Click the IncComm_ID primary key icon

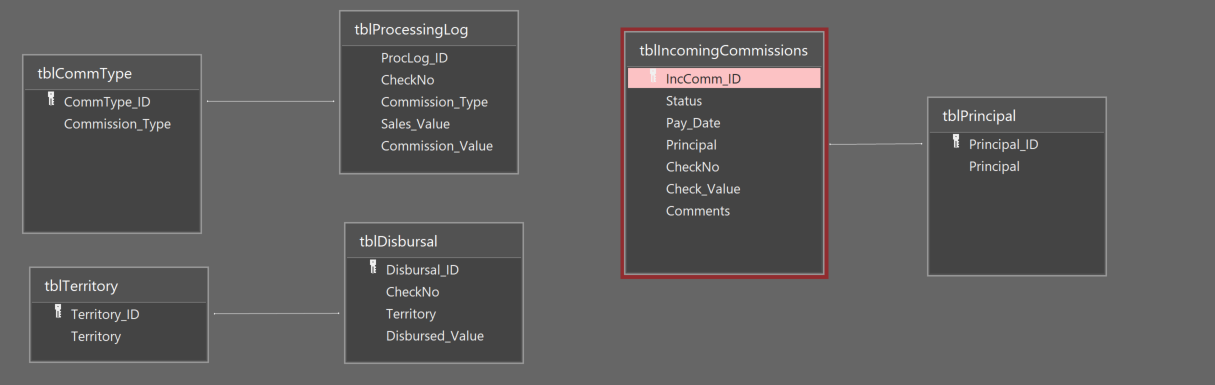(653, 77)
